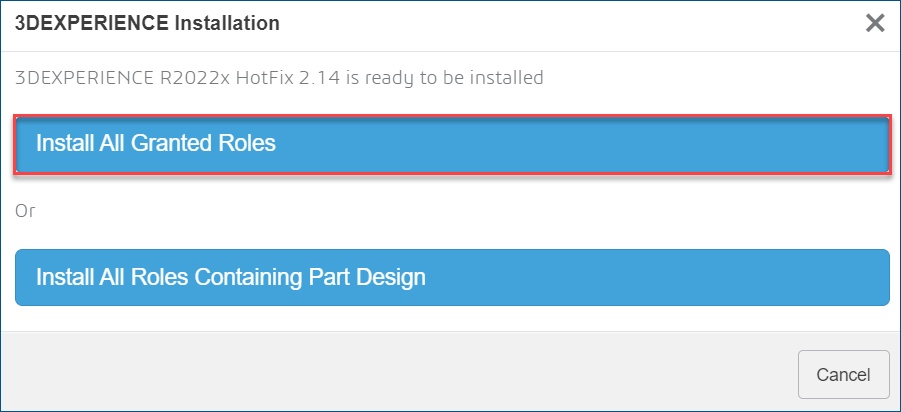Click the HotFix 2.14 ready message
Image resolution: width=901 pixels, height=412 pixels.
click(280, 77)
